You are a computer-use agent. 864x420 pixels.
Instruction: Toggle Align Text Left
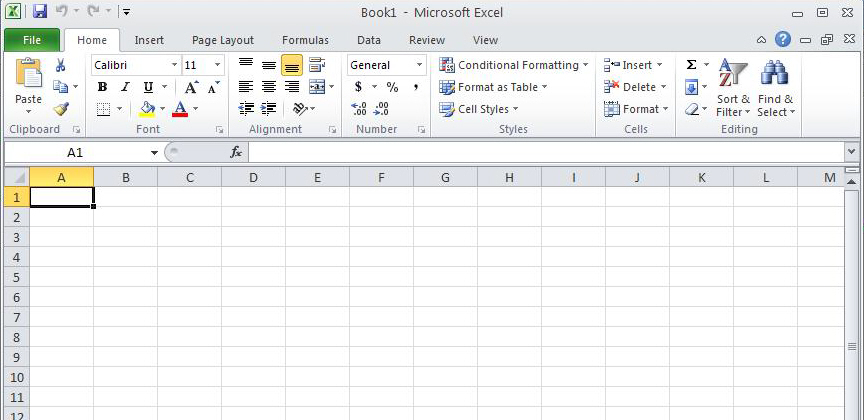pos(246,87)
